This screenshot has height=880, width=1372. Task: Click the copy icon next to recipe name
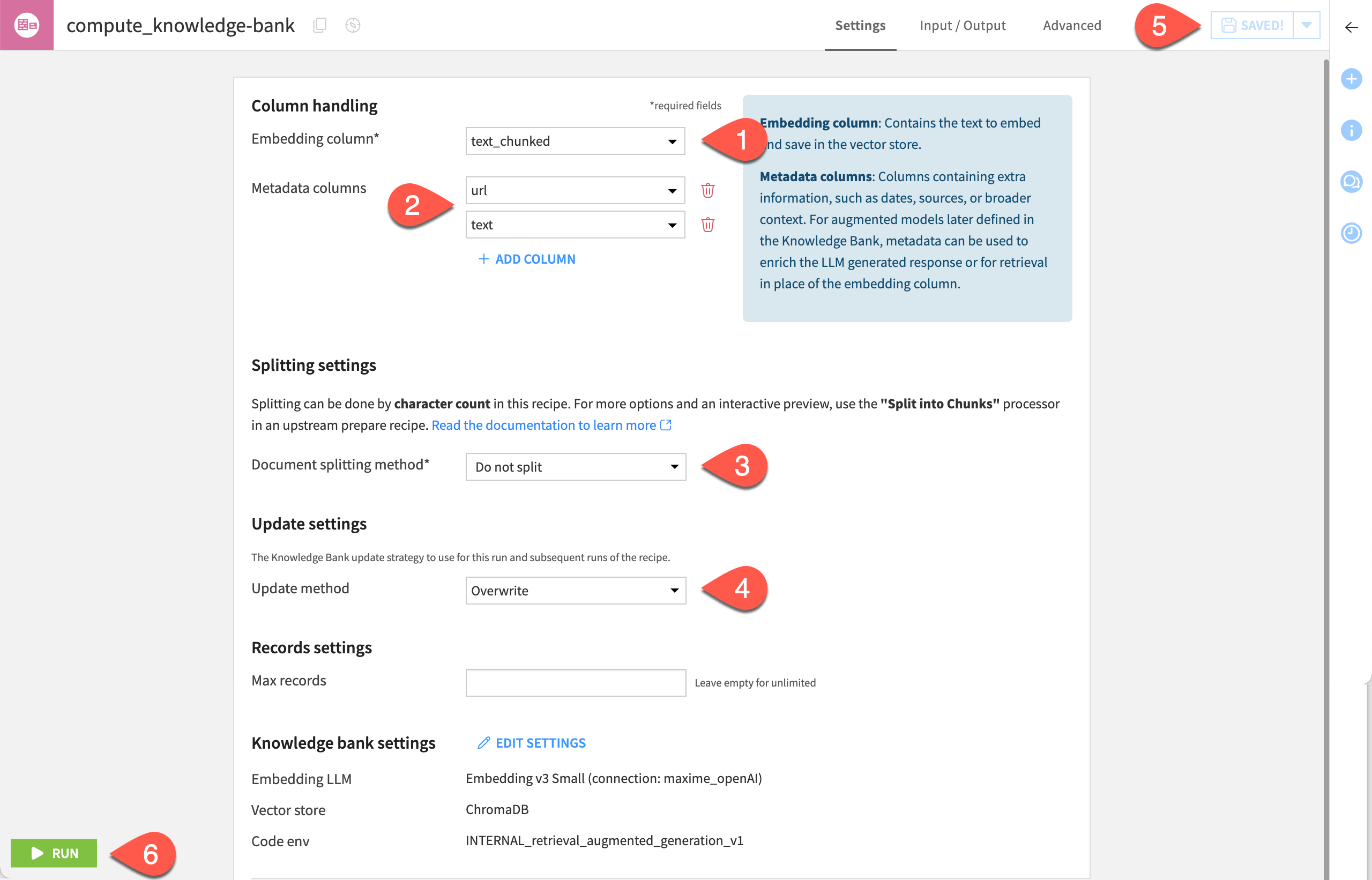coord(320,25)
